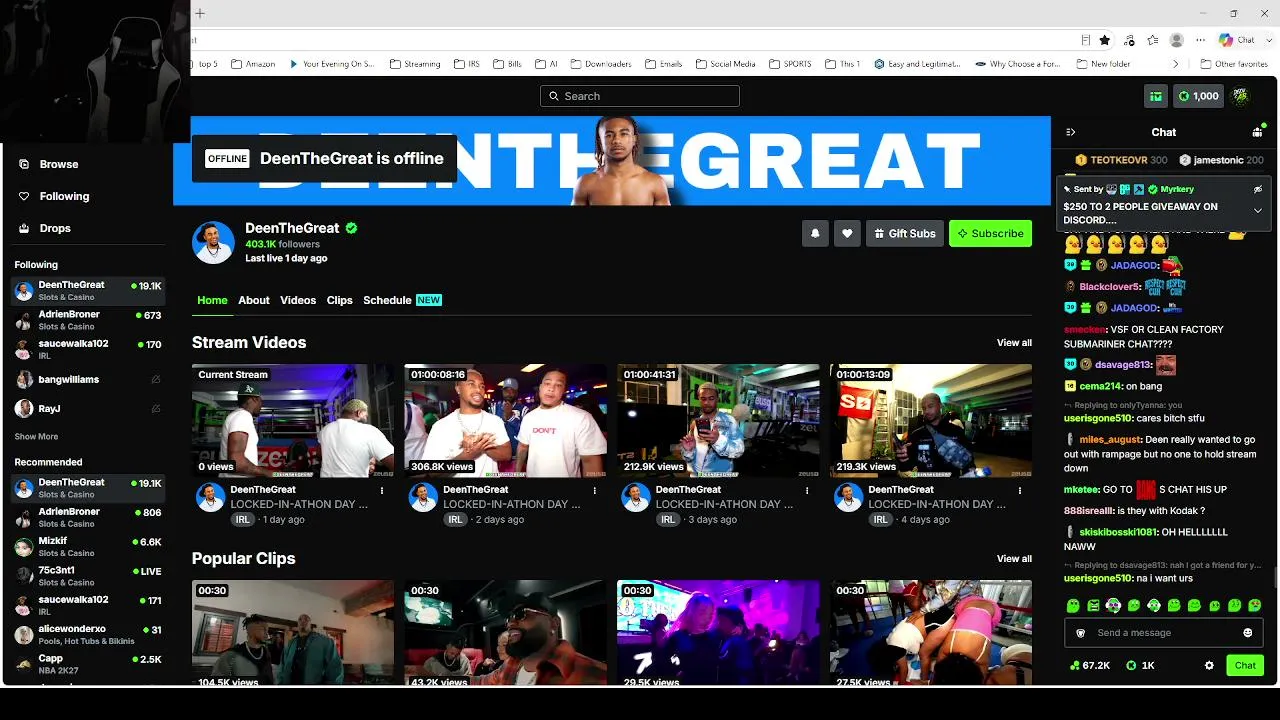Play the 01:00:41:31 stream video

(x=718, y=421)
